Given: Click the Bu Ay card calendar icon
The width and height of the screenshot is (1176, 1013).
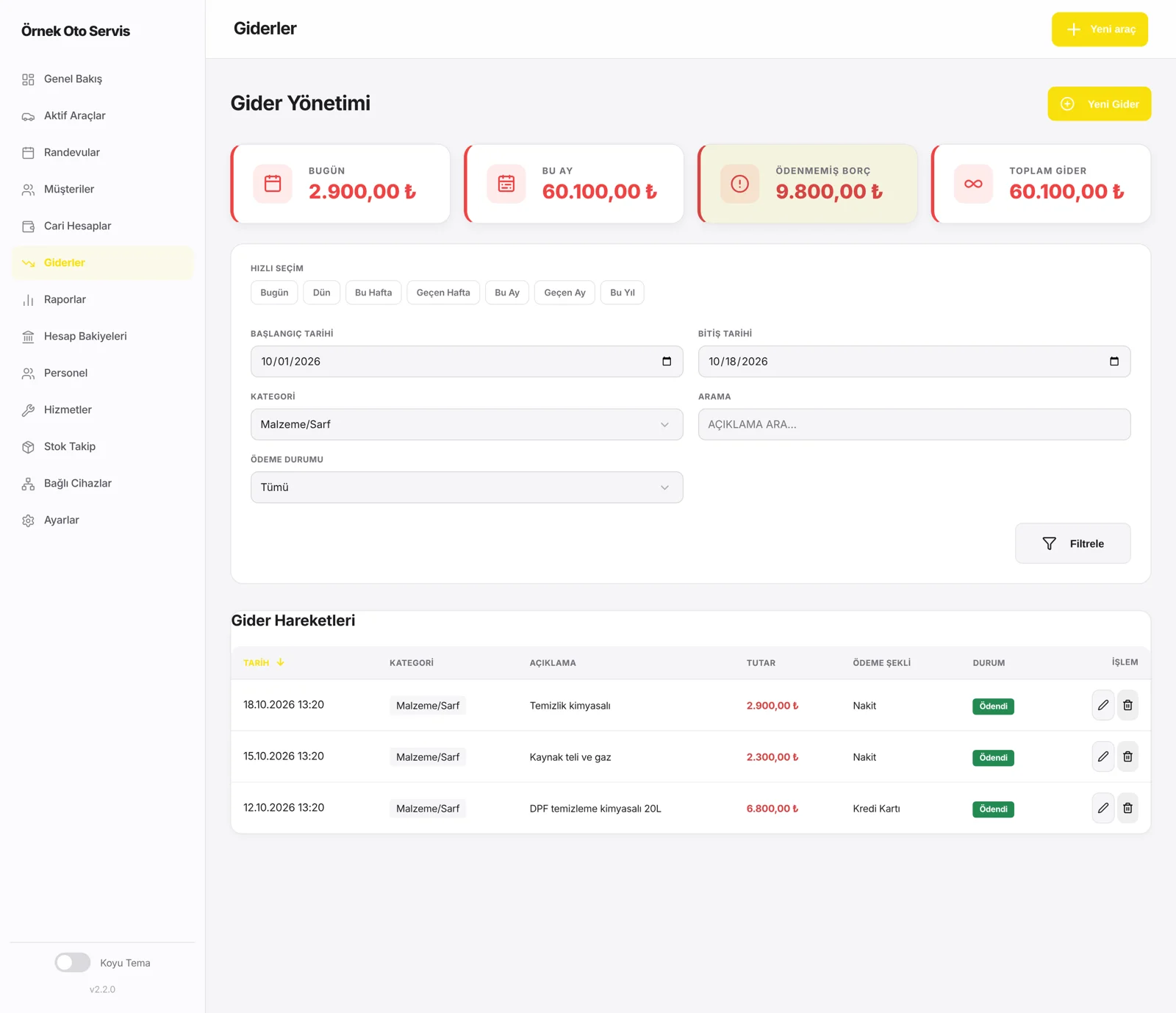Looking at the screenshot, I should point(506,184).
